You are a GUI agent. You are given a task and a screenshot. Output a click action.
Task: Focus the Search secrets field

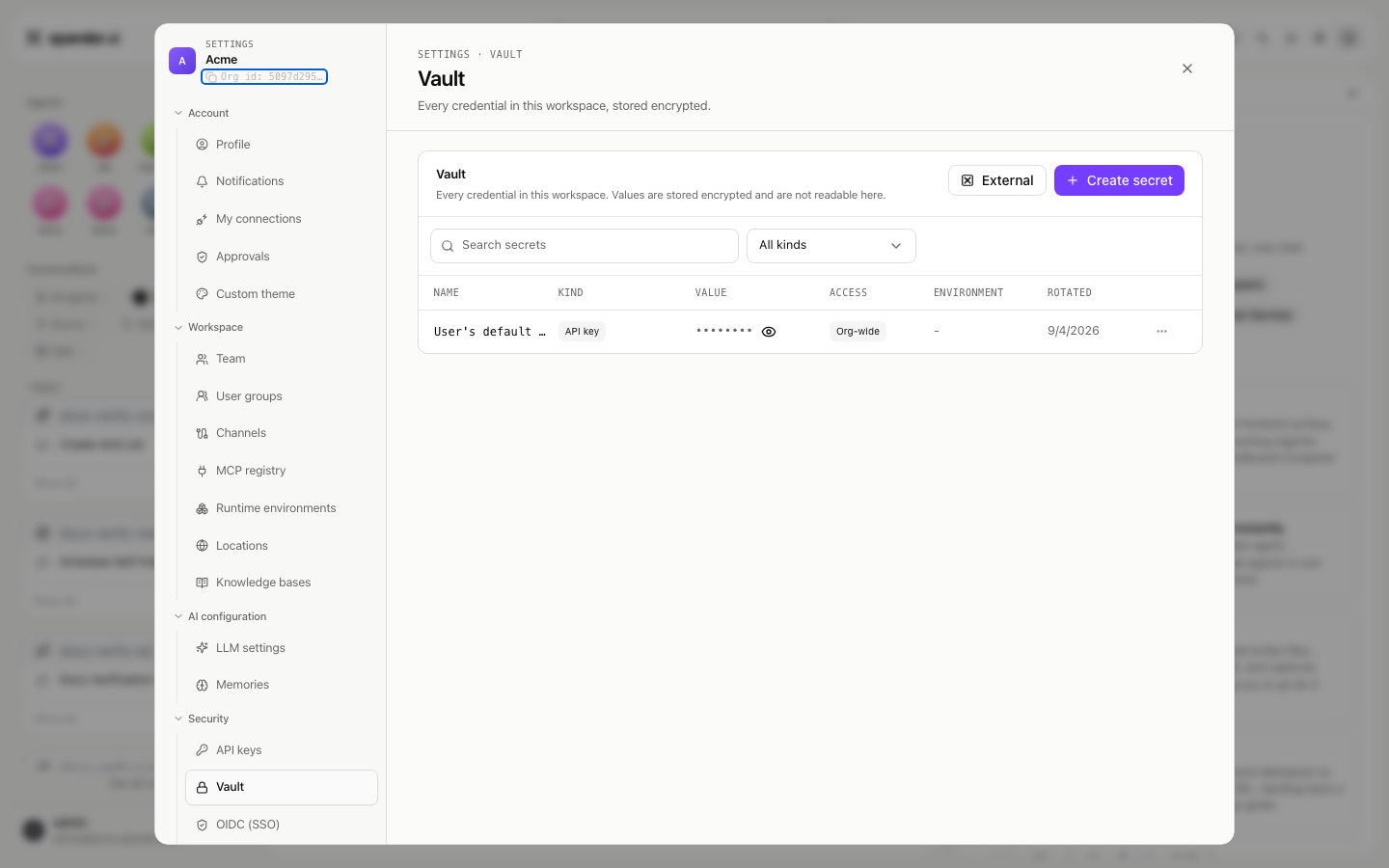coord(585,246)
